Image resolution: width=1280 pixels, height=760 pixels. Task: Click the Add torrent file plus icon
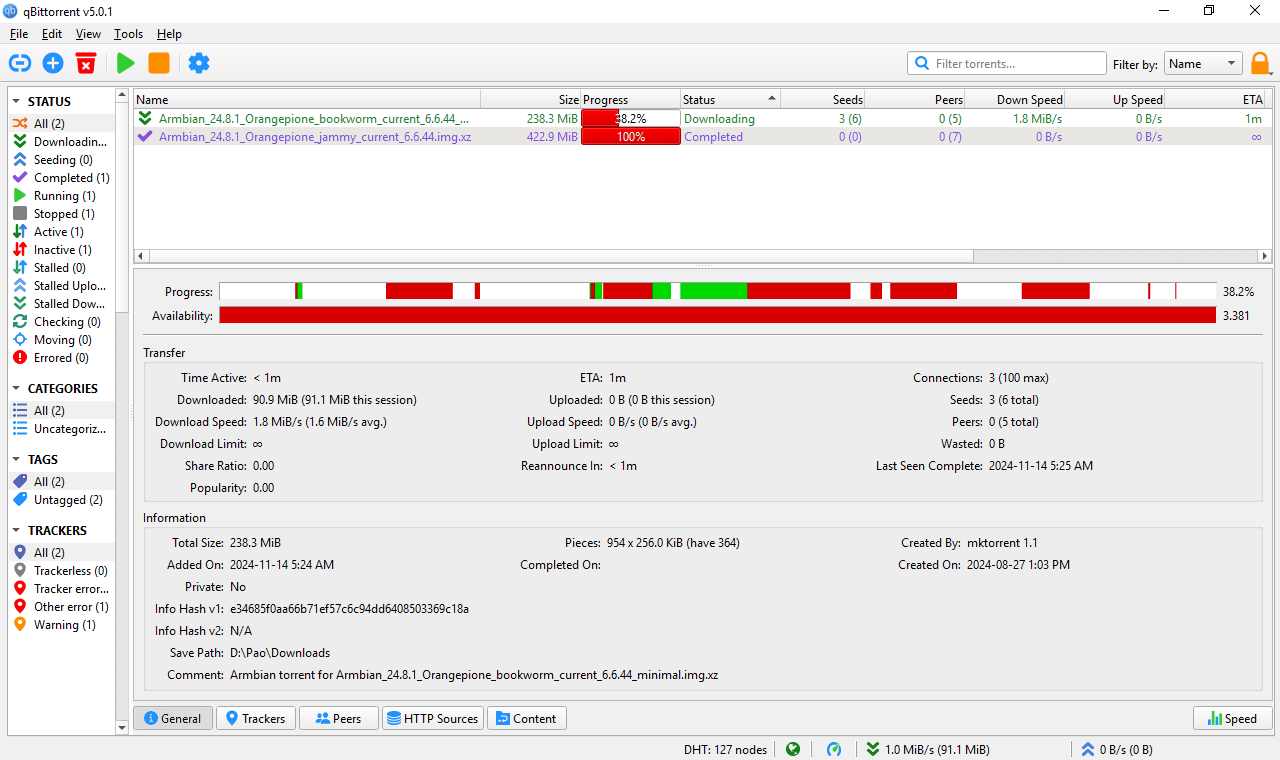click(x=52, y=62)
